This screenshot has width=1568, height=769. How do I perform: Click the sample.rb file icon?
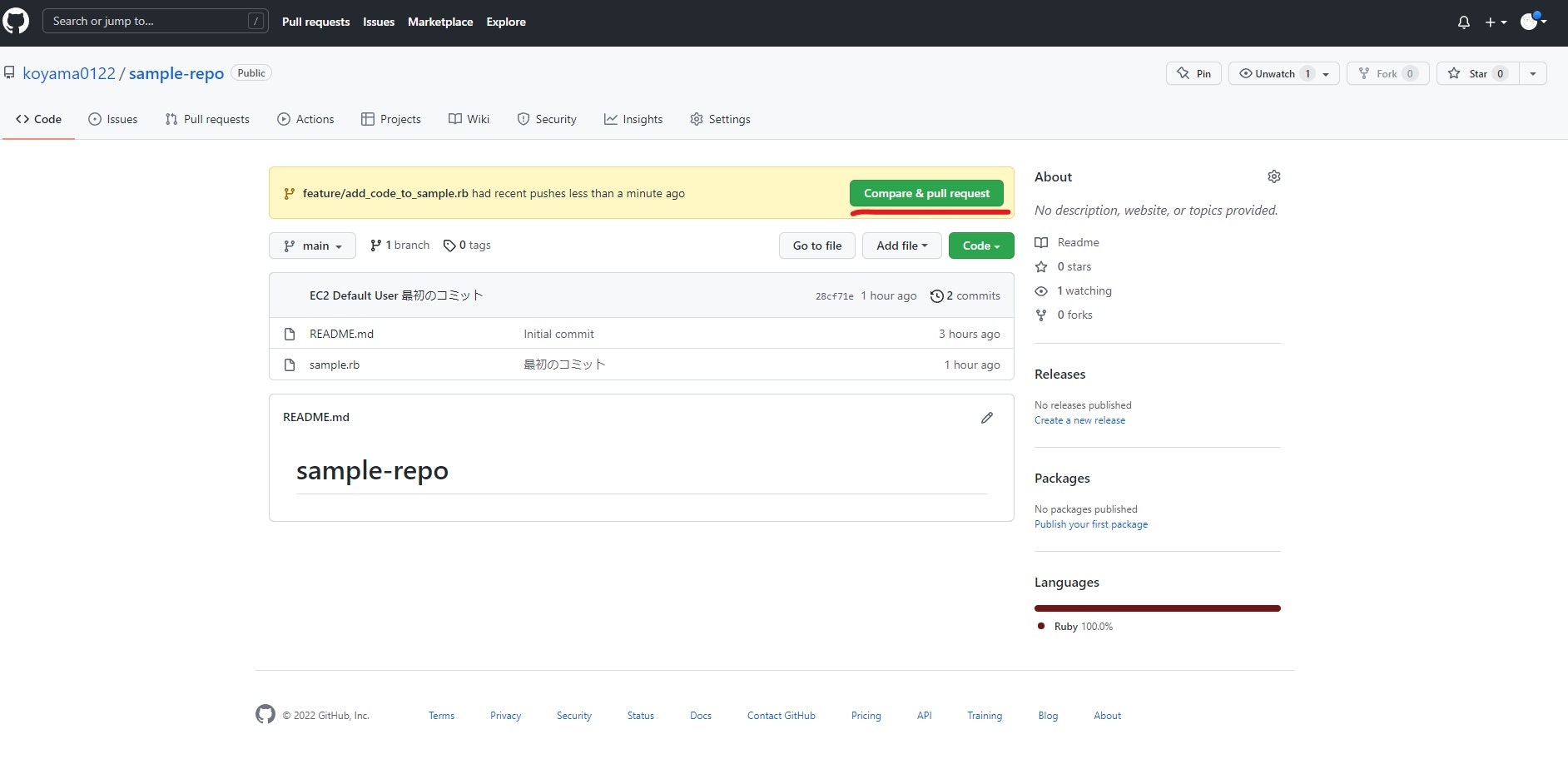(x=290, y=365)
